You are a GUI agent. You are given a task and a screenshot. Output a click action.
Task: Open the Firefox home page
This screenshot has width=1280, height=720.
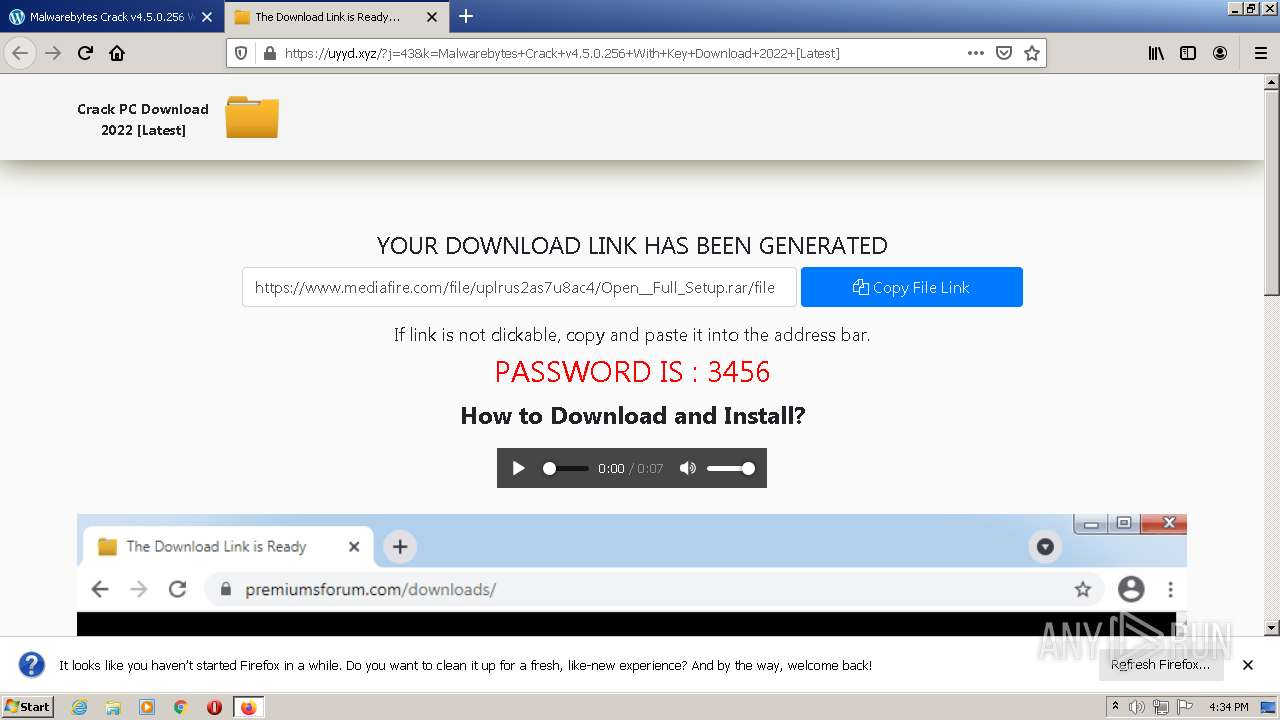(x=117, y=53)
